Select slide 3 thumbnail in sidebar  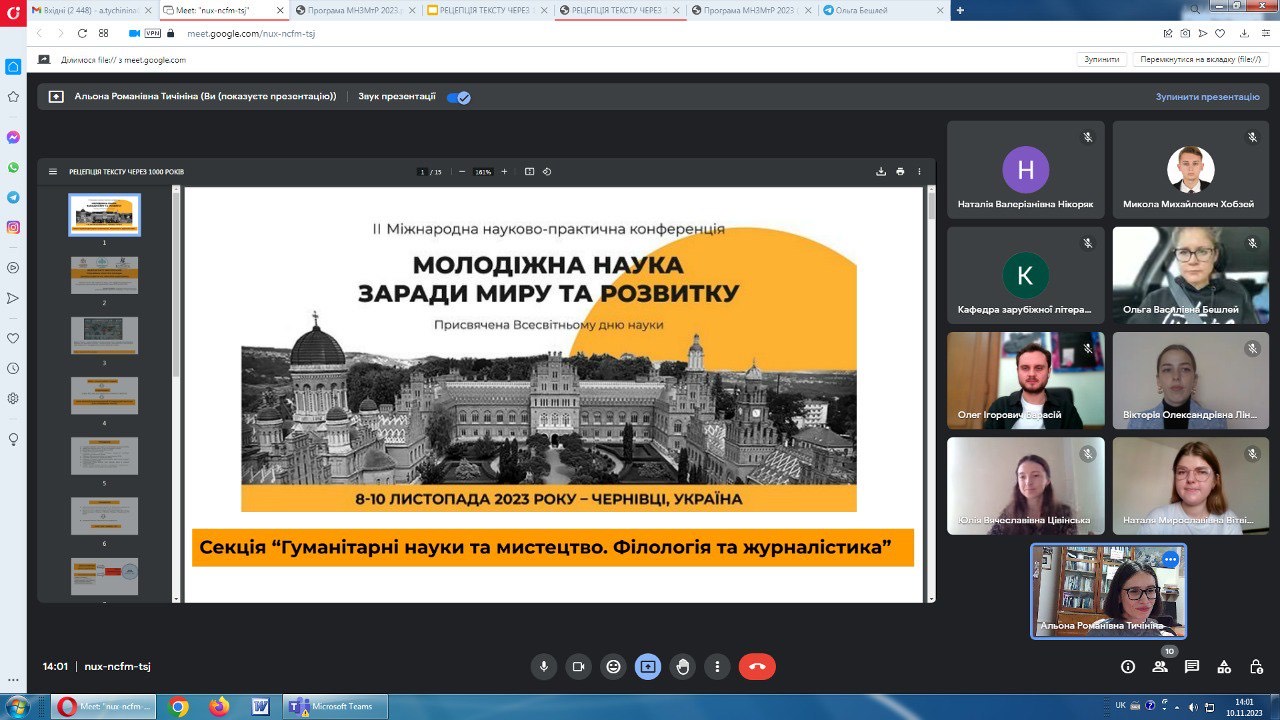(104, 337)
